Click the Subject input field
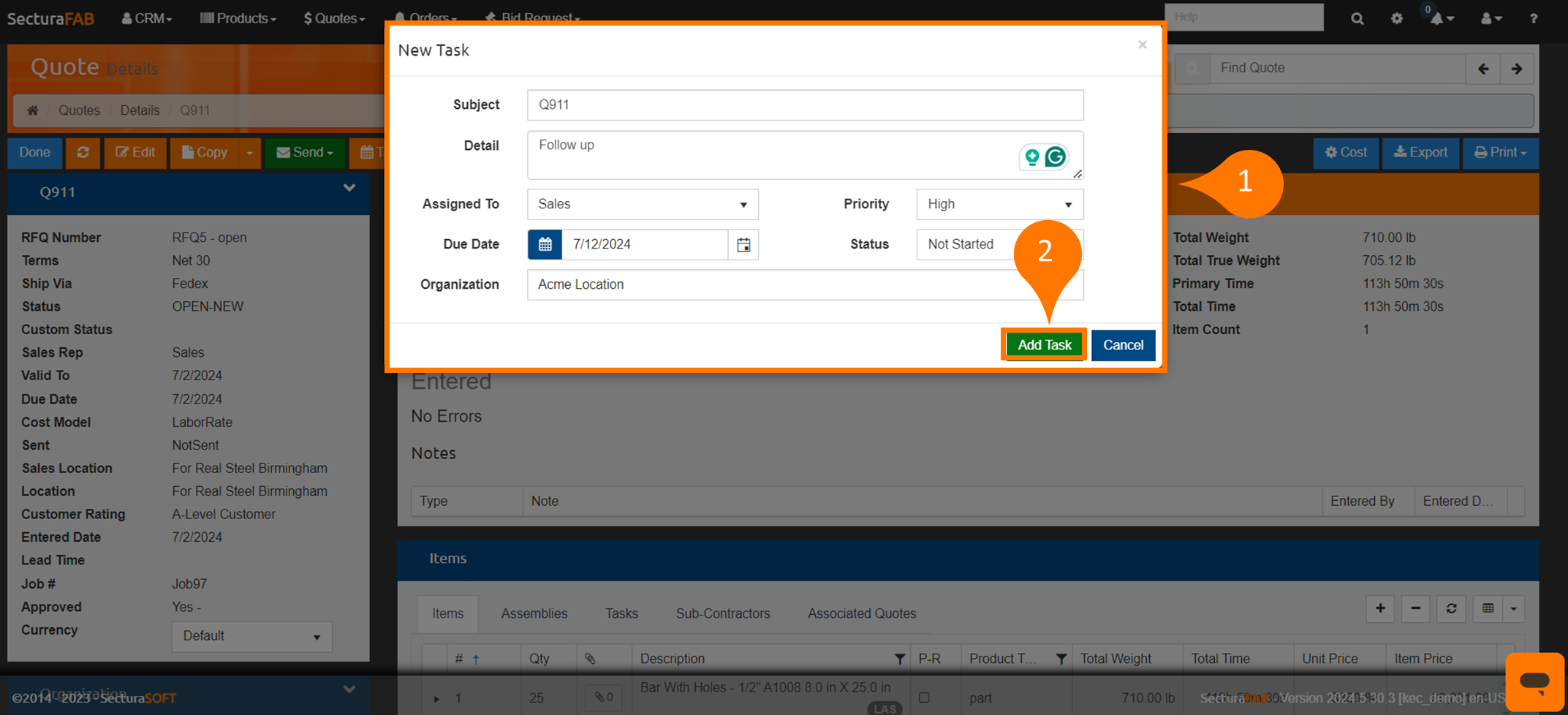The image size is (1568, 715). [x=805, y=105]
